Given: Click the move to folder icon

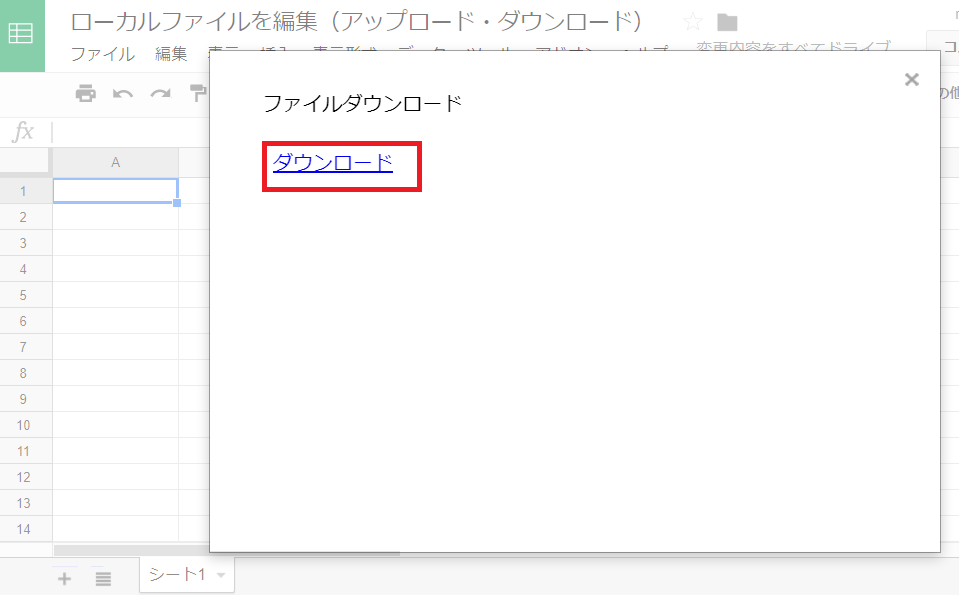Looking at the screenshot, I should pos(727,23).
